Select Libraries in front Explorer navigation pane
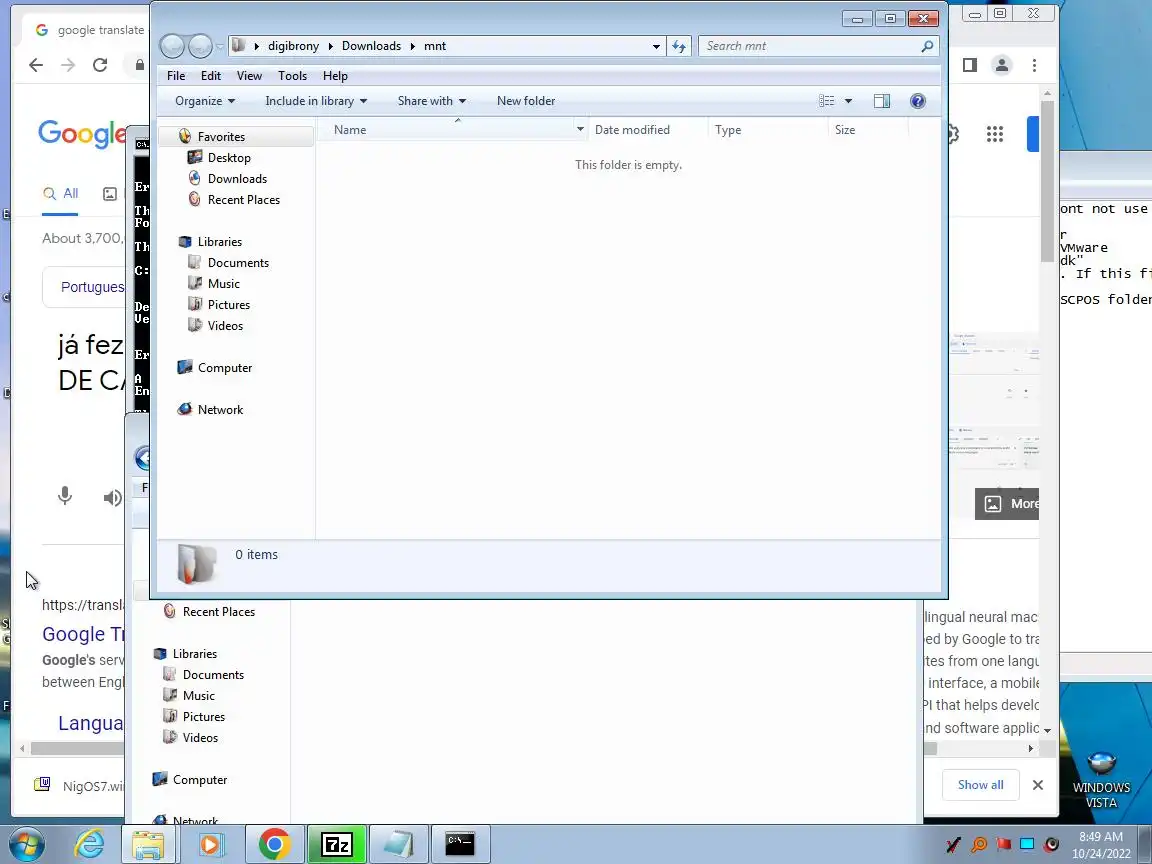 [219, 242]
